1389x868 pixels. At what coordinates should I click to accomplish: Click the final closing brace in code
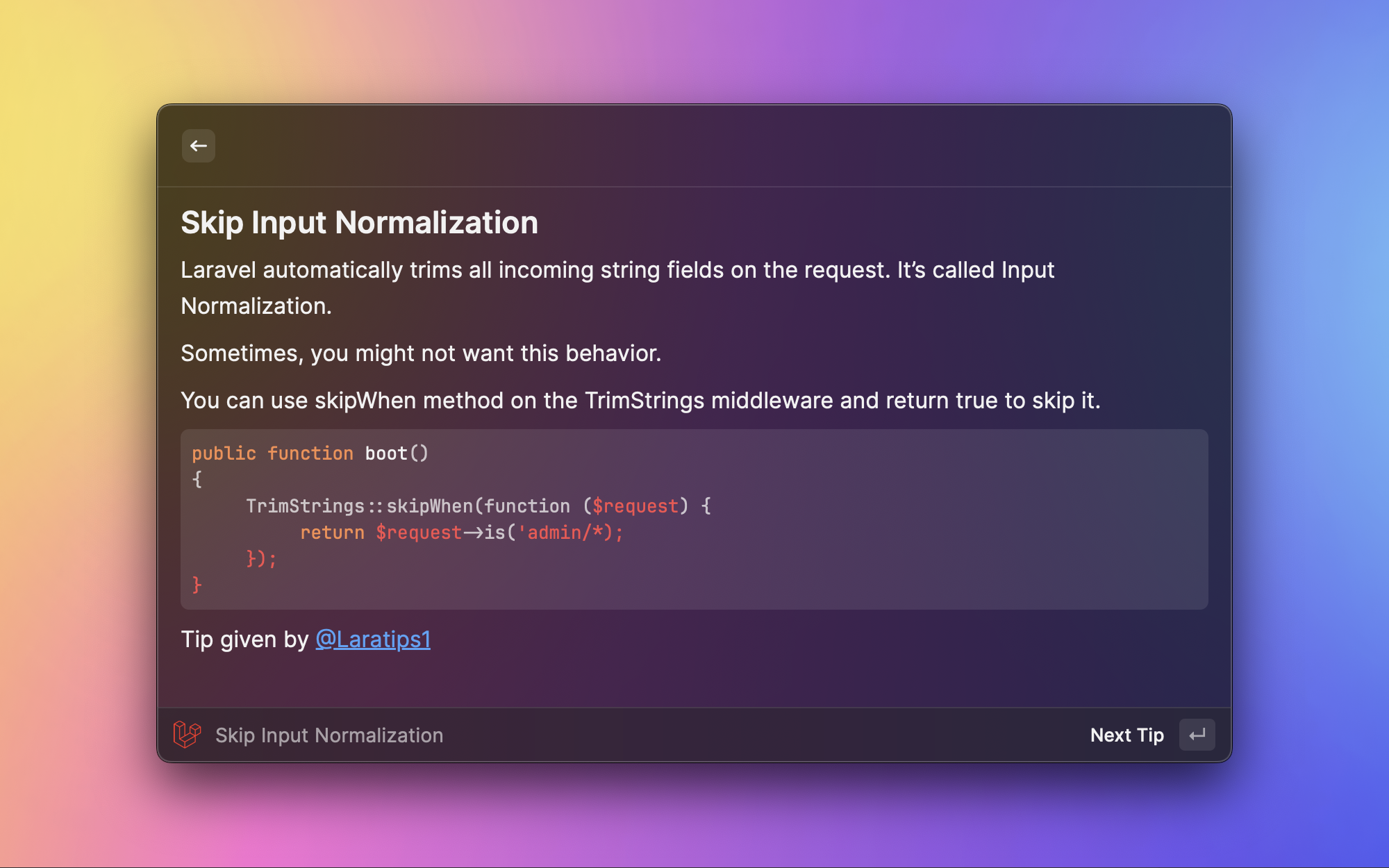[x=197, y=585]
